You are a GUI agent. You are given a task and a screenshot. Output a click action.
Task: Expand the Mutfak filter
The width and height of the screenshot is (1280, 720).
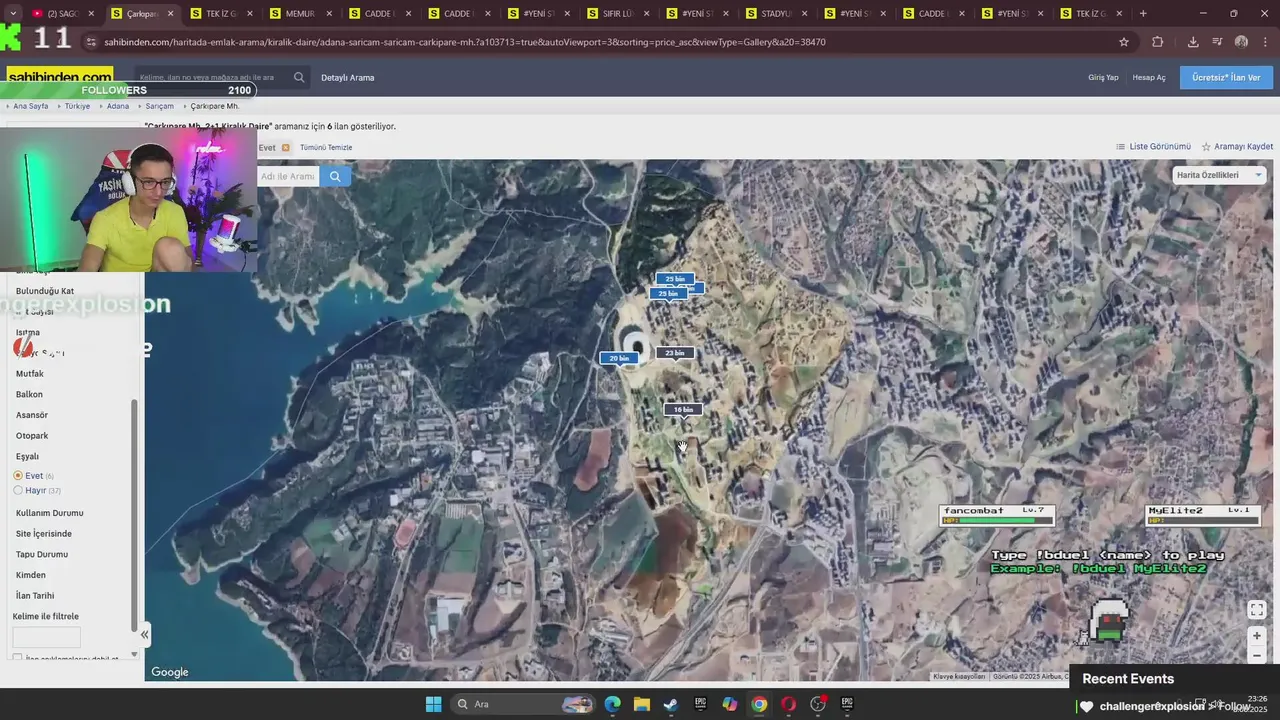click(x=30, y=374)
